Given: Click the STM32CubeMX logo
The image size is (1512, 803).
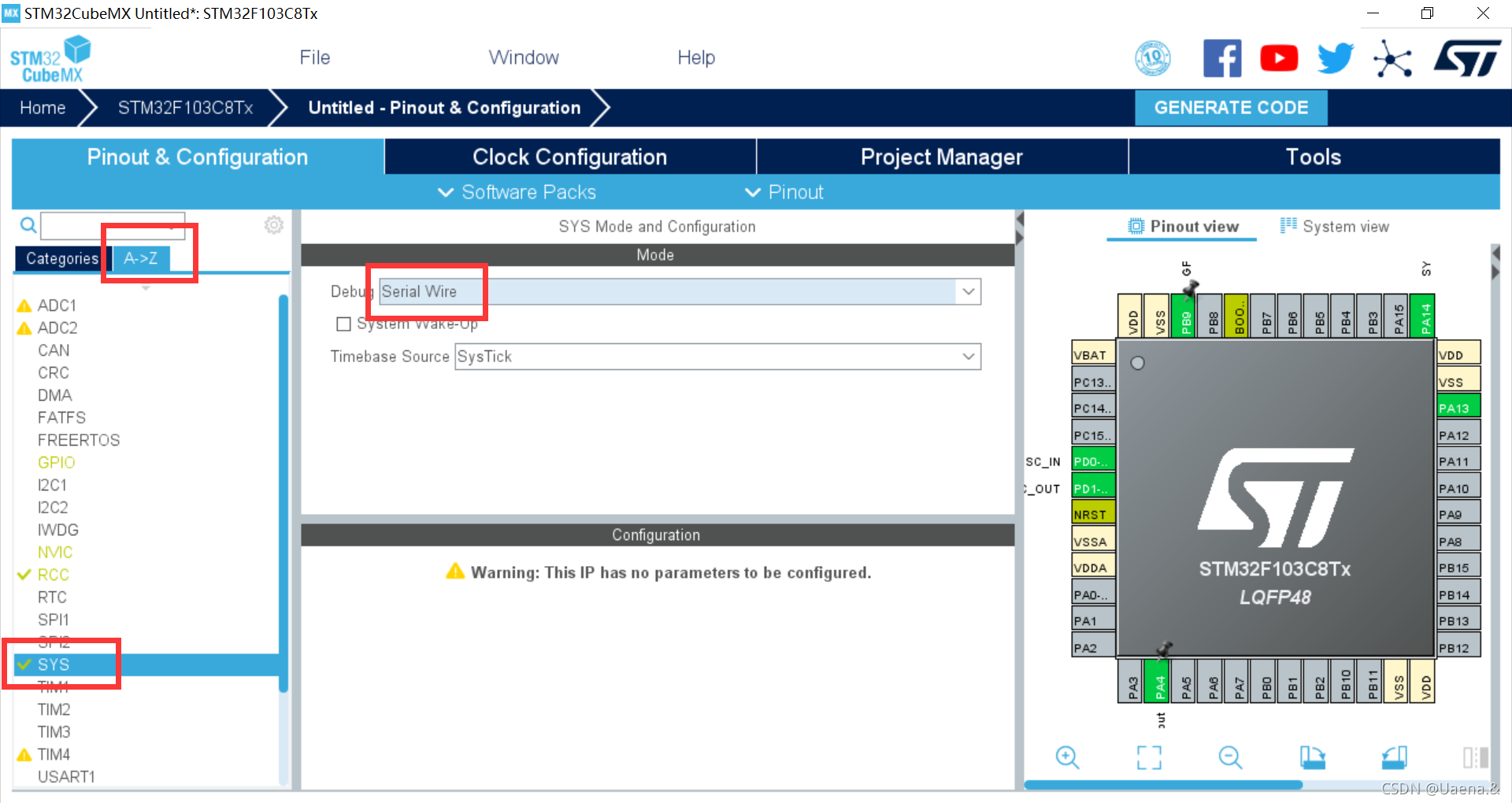Looking at the screenshot, I should coord(50,59).
